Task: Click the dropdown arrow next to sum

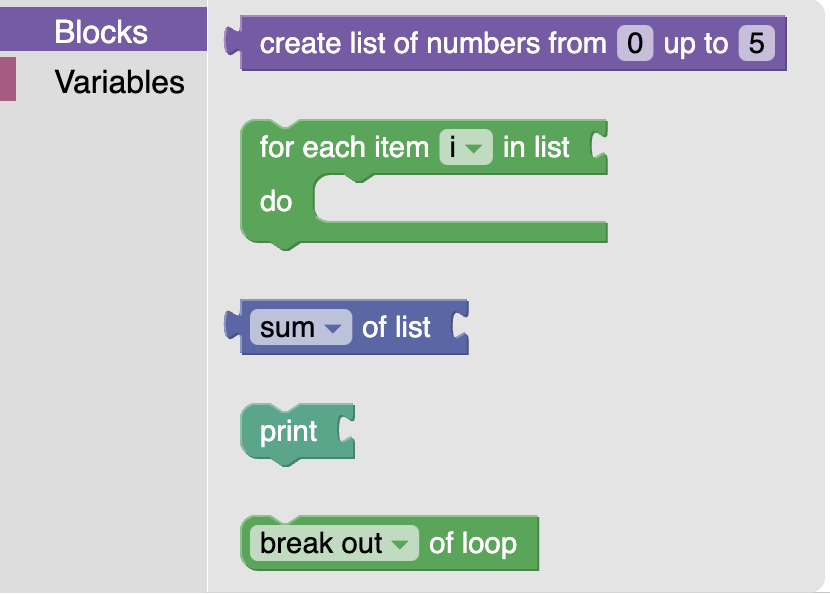Action: coord(333,328)
